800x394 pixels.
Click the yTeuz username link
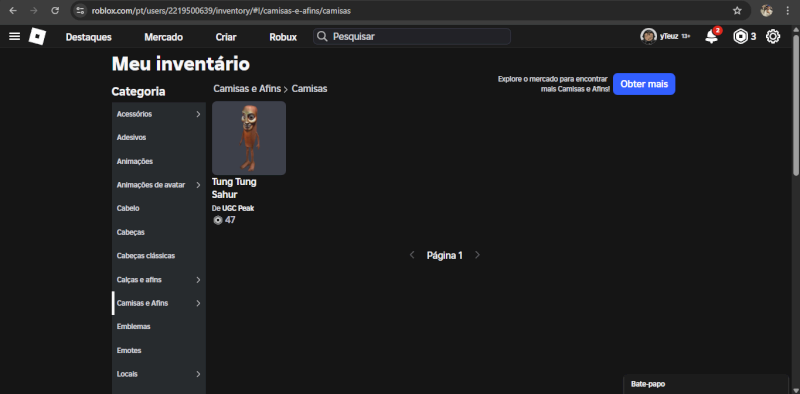669,37
